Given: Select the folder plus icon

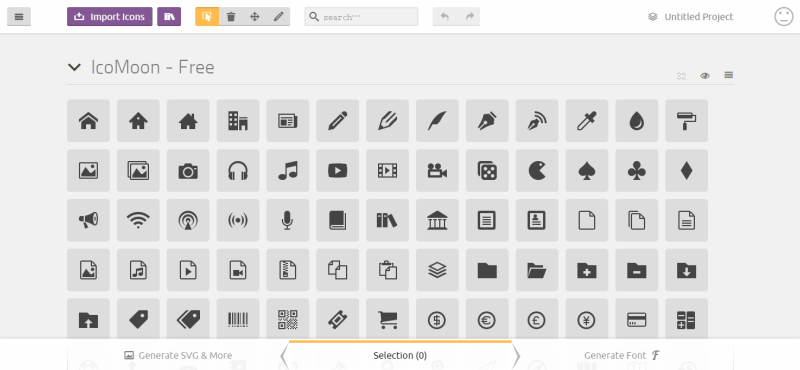Looking at the screenshot, I should click(587, 270).
